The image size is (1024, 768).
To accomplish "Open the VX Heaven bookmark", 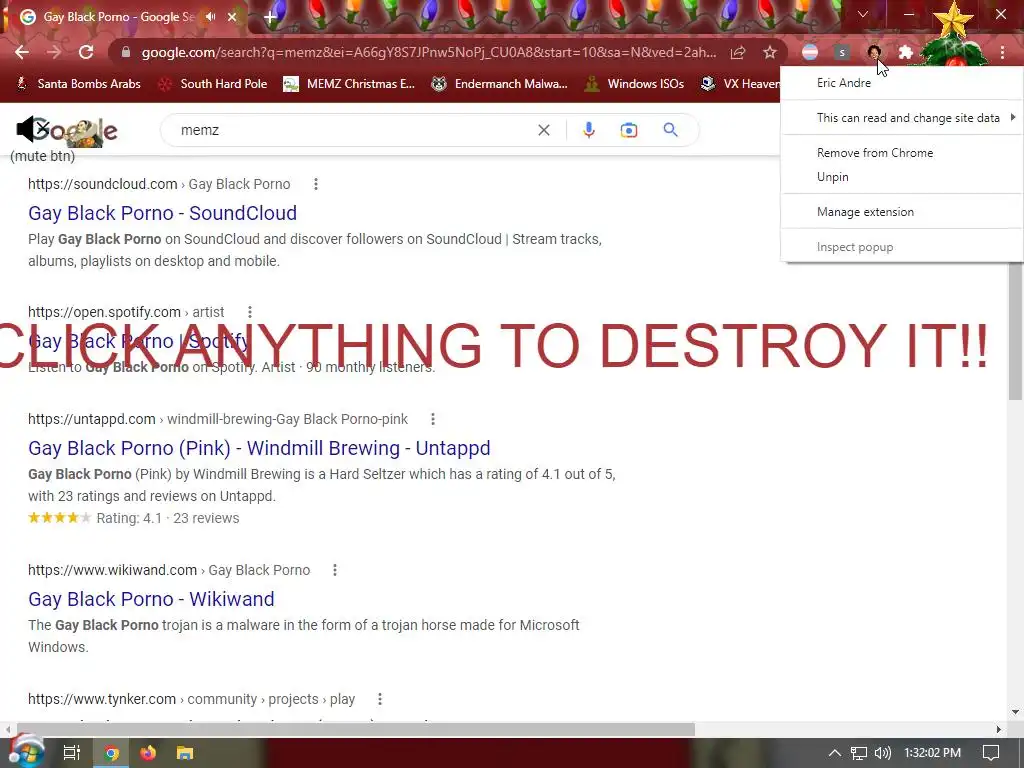I will 740,84.
